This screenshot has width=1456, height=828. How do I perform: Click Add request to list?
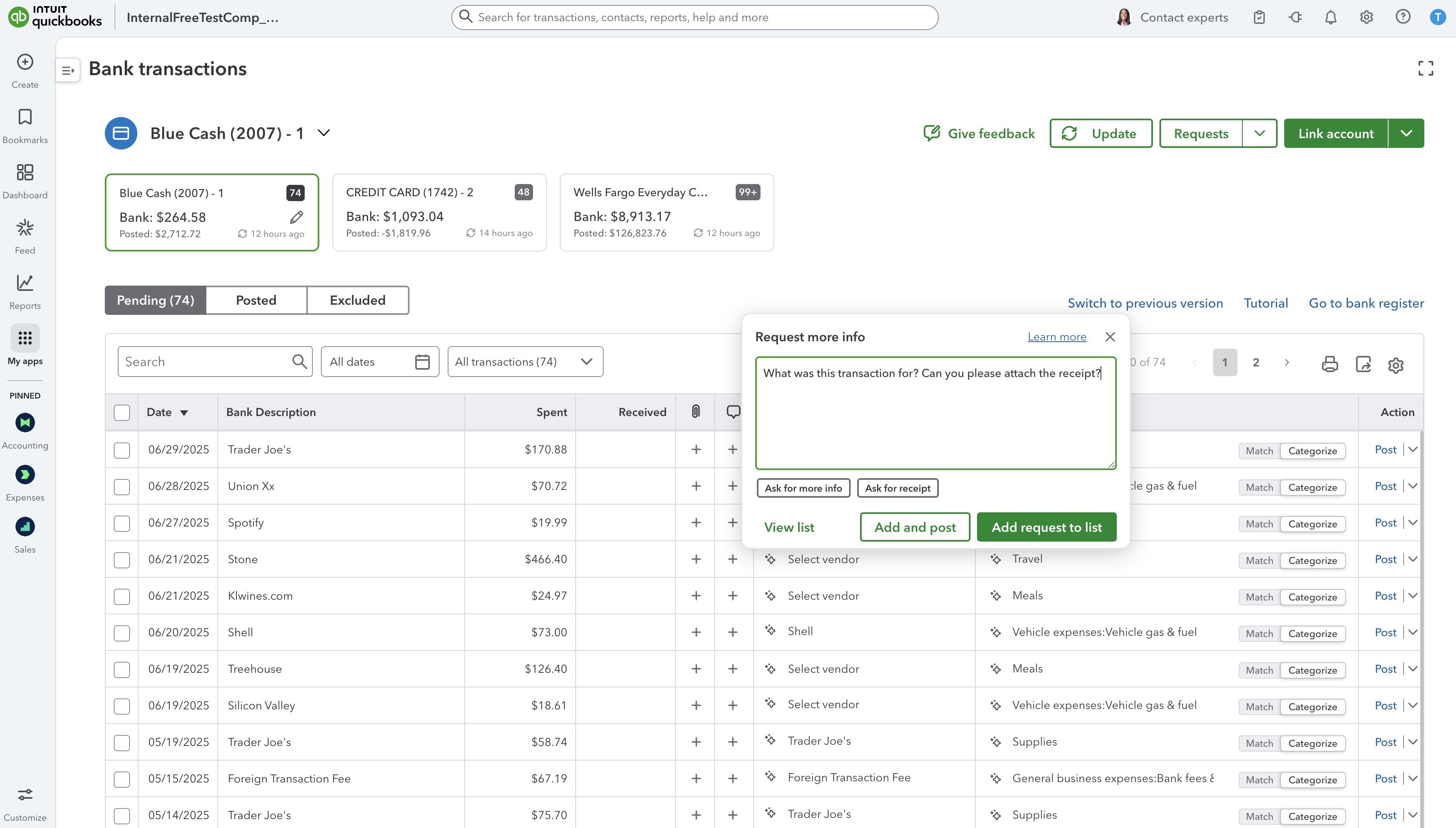1046,527
